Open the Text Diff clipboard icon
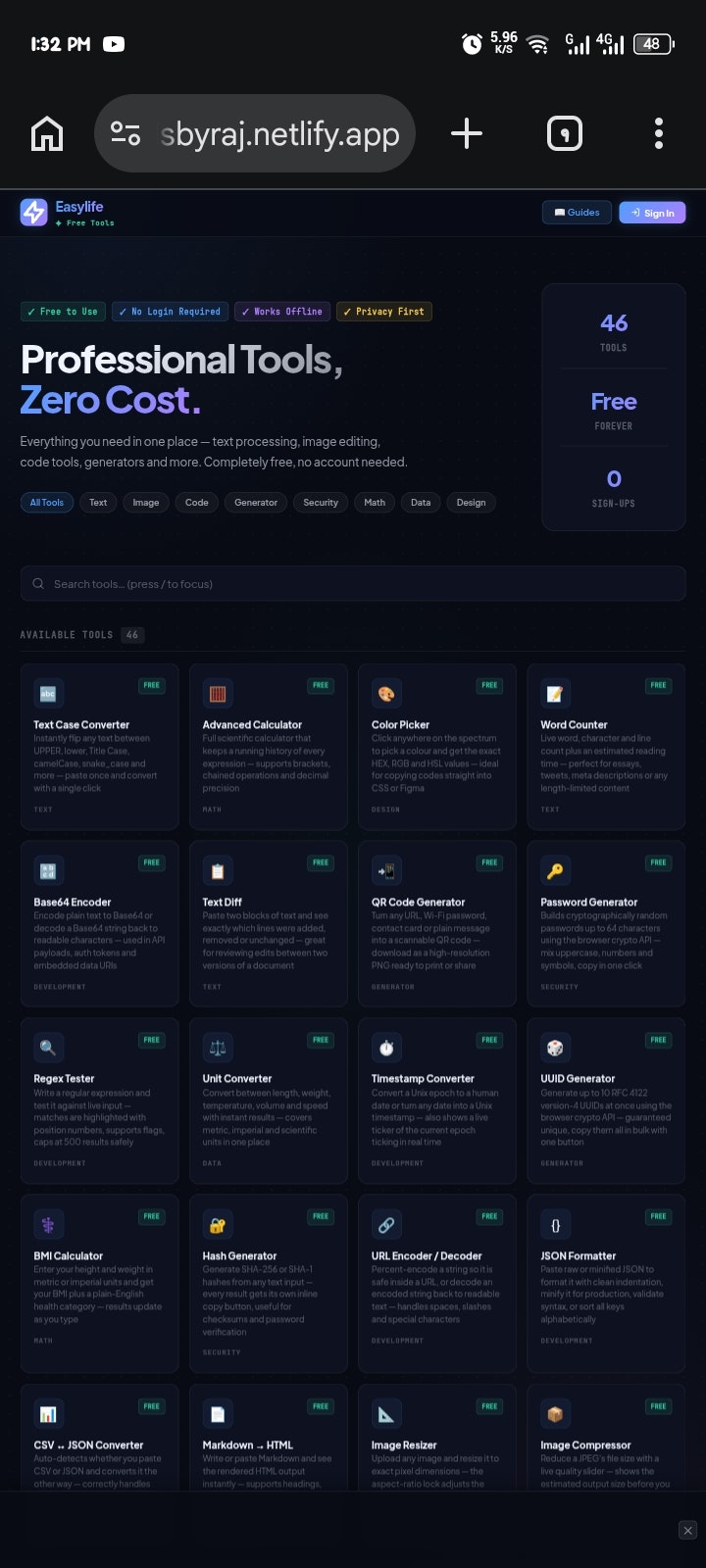This screenshot has width=706, height=1568. tap(217, 871)
